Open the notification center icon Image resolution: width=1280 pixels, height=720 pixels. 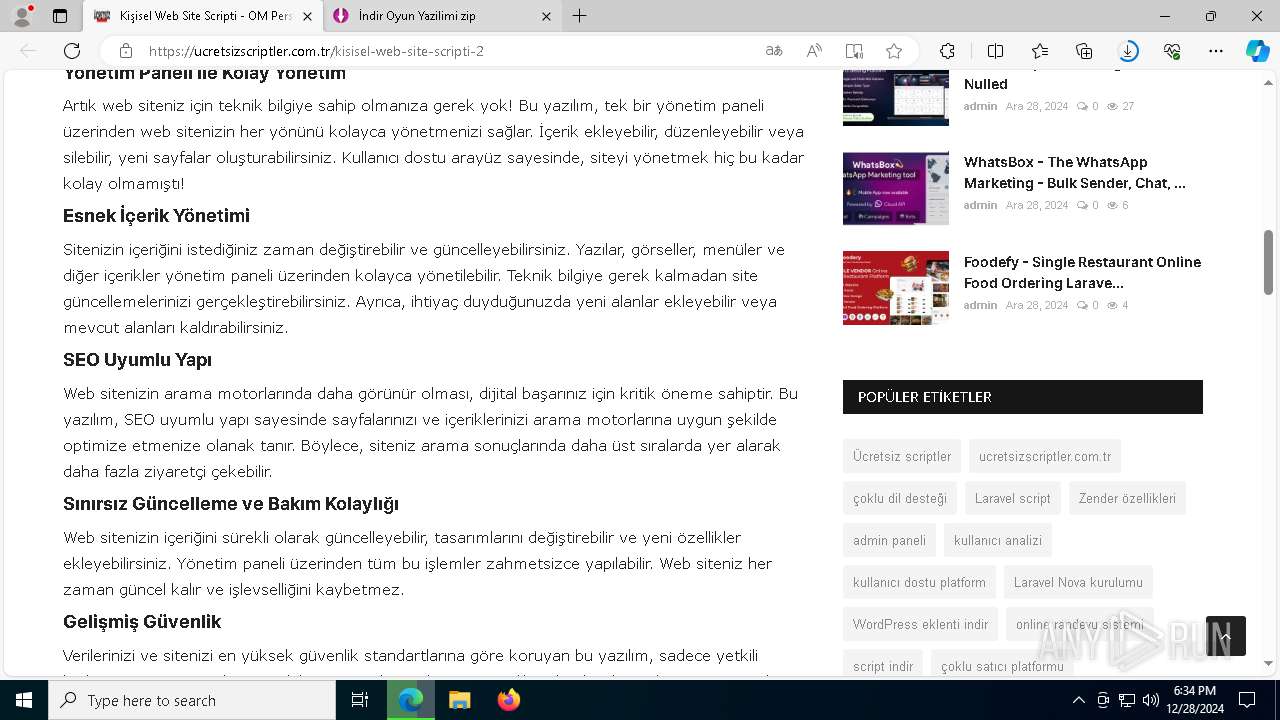point(1247,700)
